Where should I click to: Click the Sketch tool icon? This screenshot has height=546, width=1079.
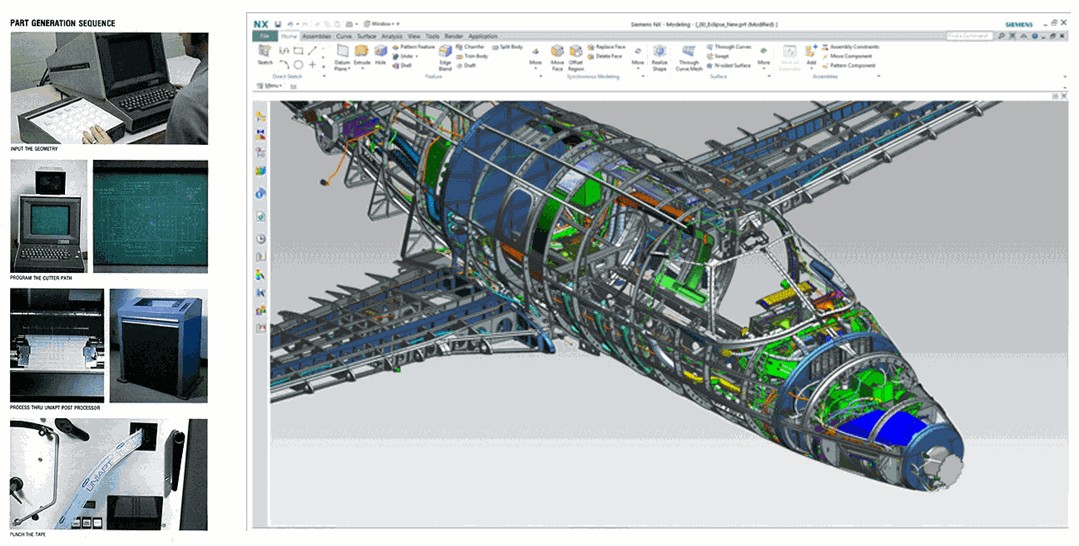265,50
